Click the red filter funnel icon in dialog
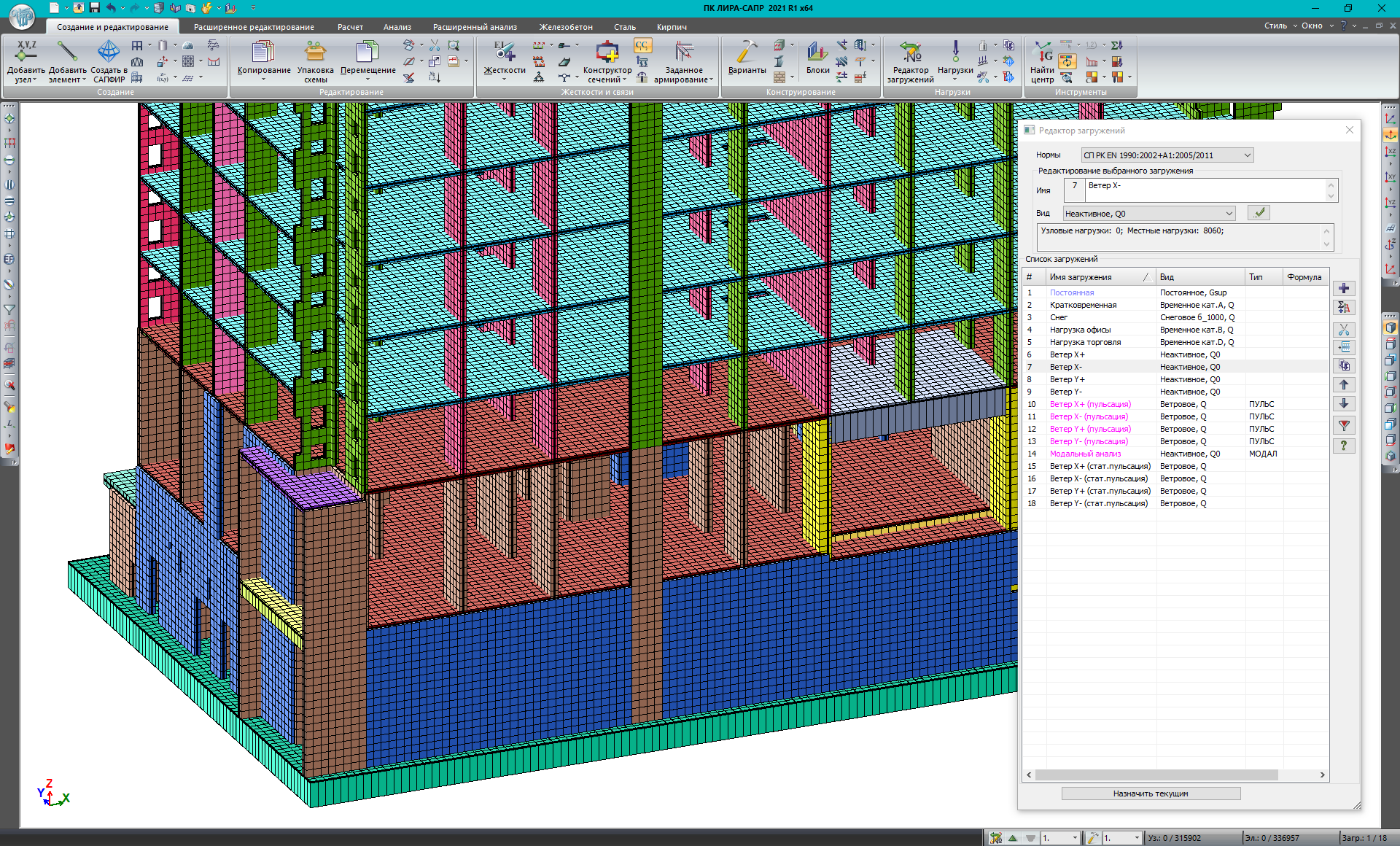This screenshot has height=846, width=1400. pos(1344,425)
